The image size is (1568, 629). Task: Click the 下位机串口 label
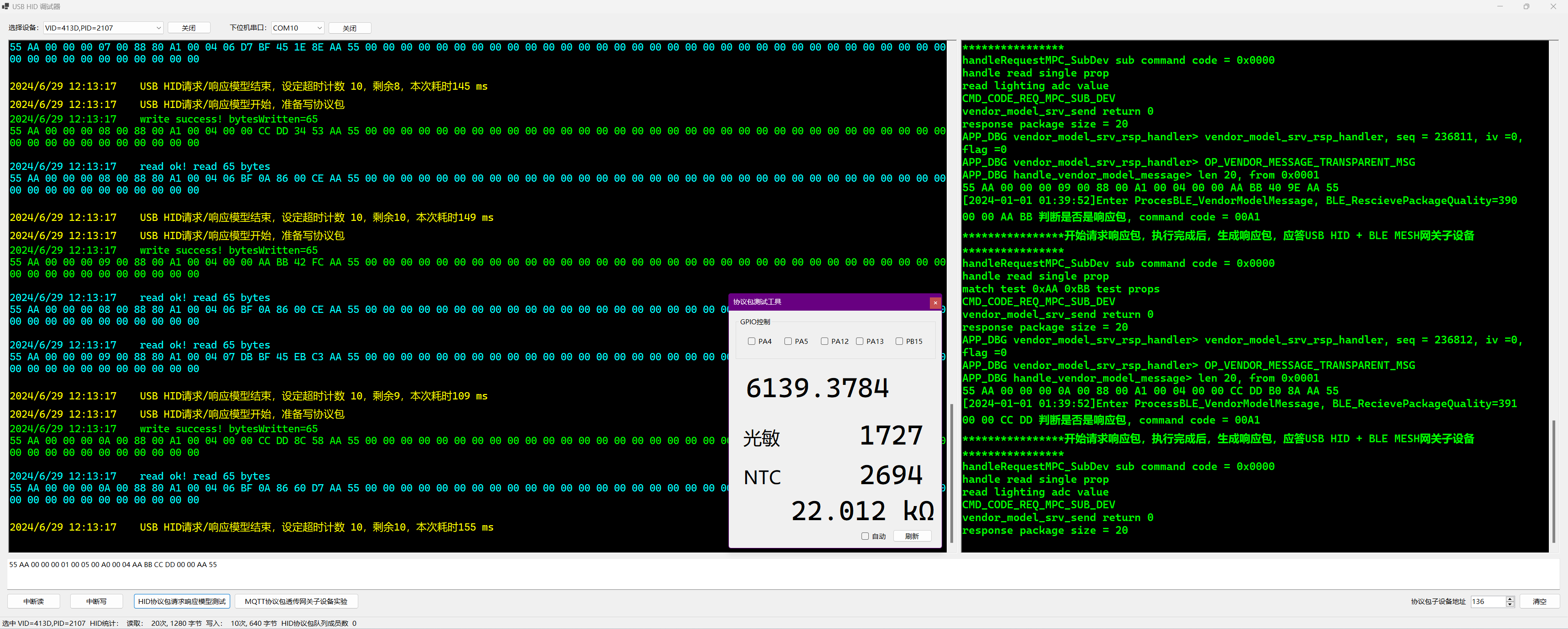248,28
